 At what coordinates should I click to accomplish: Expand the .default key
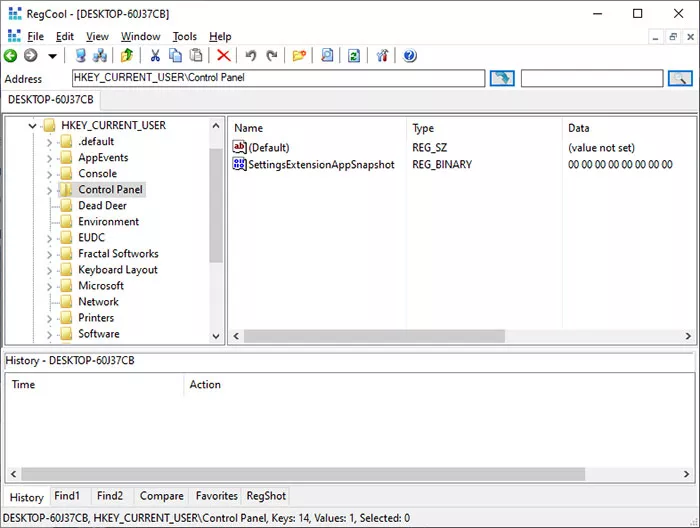tap(49, 142)
